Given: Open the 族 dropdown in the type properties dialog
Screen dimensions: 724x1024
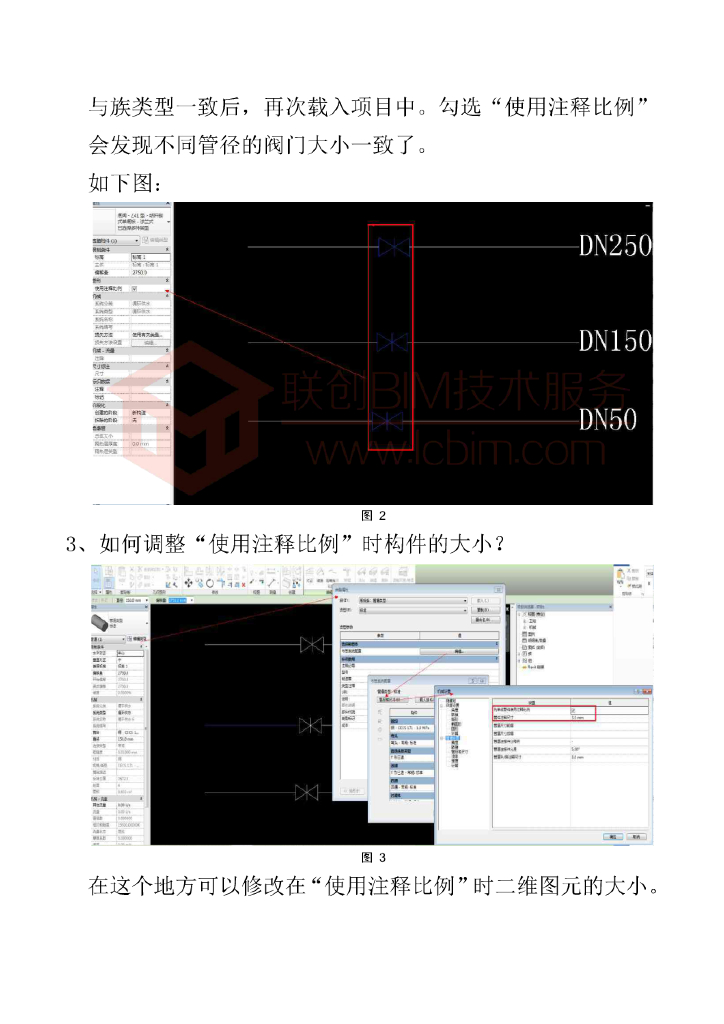Looking at the screenshot, I should click(413, 600).
